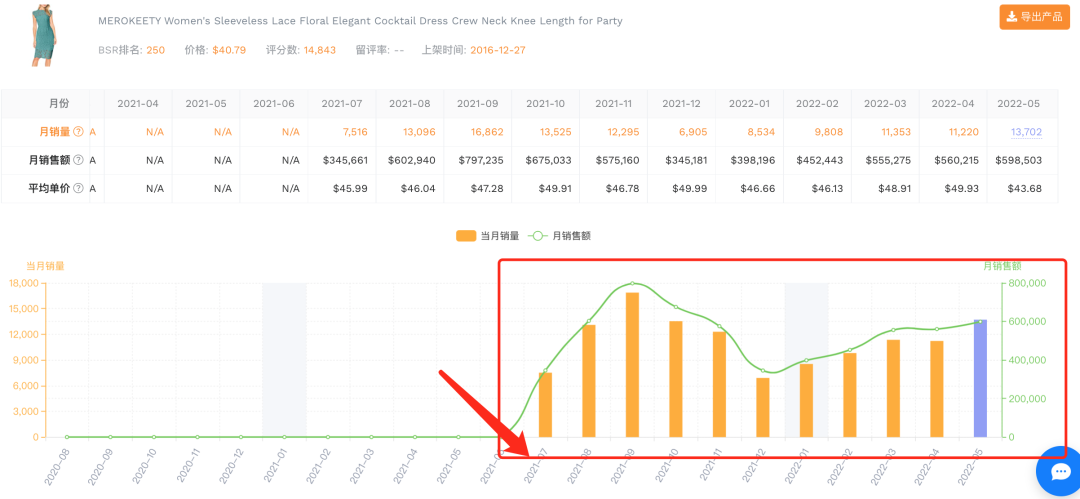Select the blue 2022-05 sales bar
The width and height of the screenshot is (1080, 499).
click(980, 378)
